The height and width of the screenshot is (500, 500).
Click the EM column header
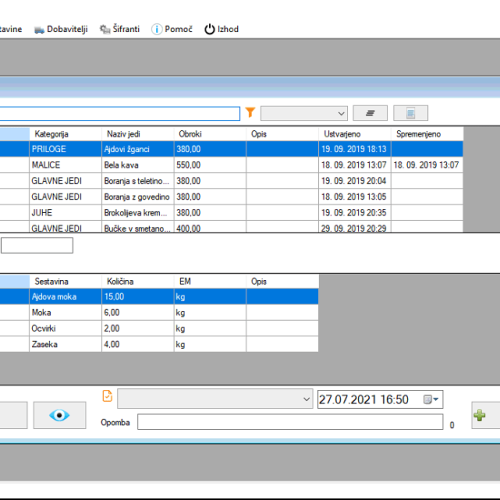pos(210,282)
